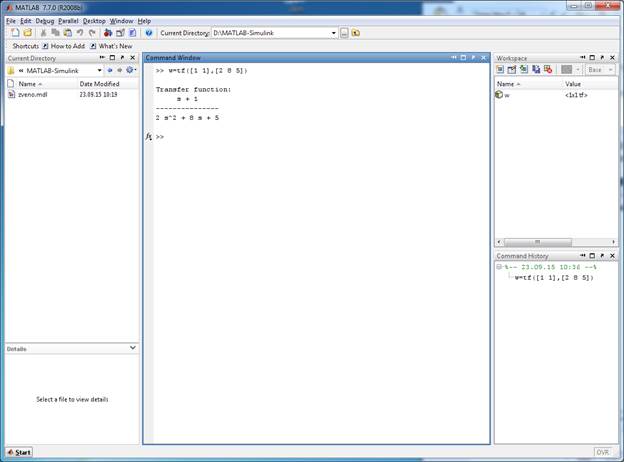624x462 pixels.
Task: Import data into Workspace icon
Action: click(524, 70)
